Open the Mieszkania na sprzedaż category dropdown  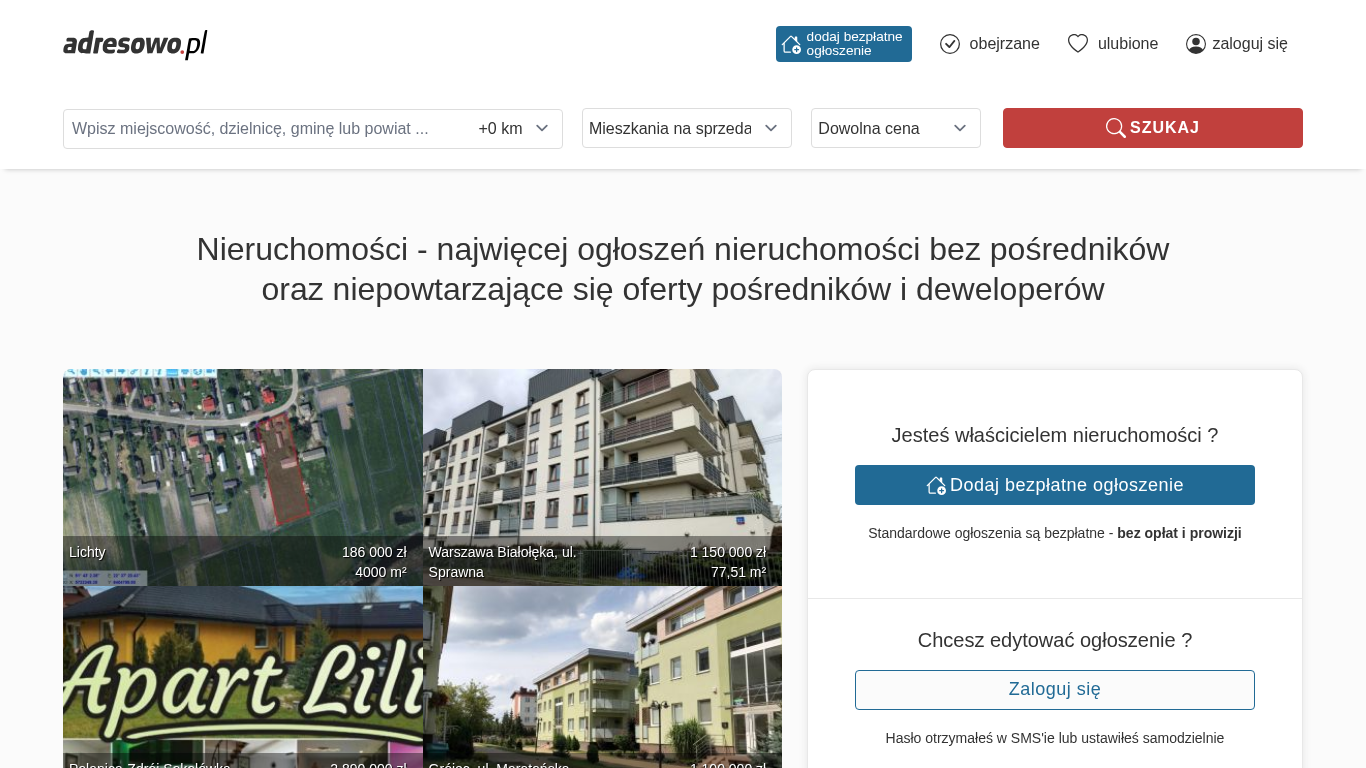[x=686, y=128]
